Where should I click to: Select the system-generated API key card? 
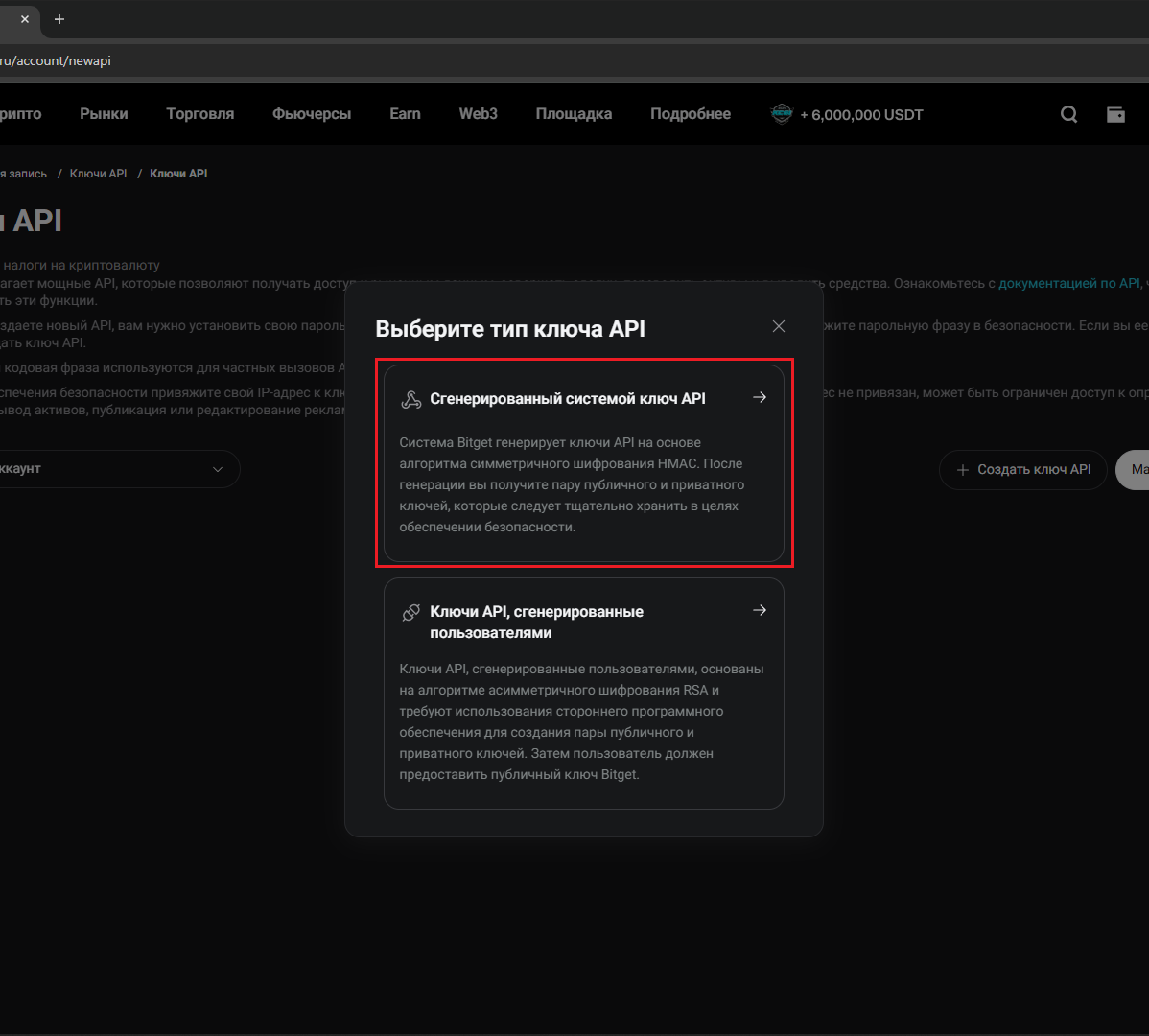point(584,463)
